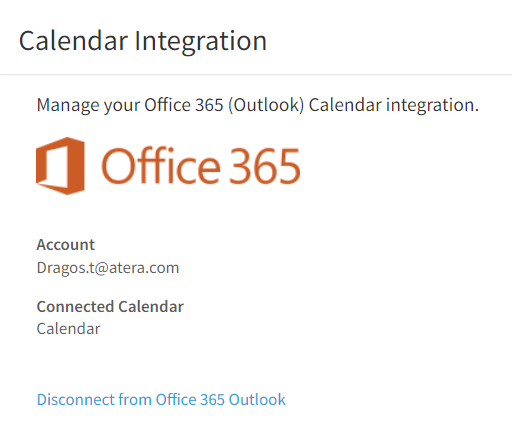Click the Office 365 wordmark text
The height and width of the screenshot is (446, 512).
[201, 166]
